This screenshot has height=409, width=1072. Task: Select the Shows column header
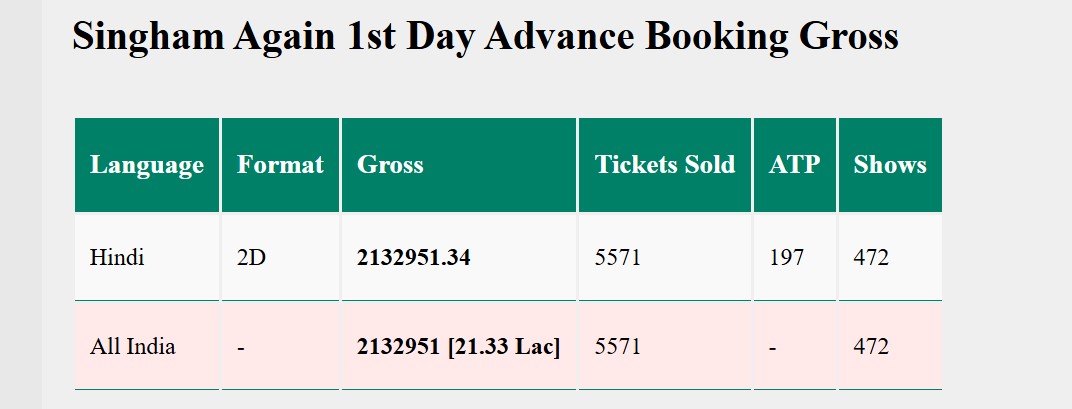[889, 165]
